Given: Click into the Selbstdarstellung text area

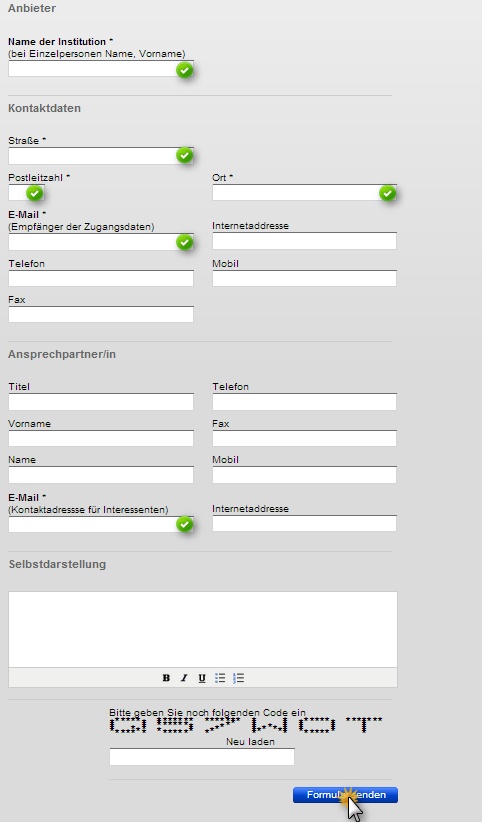Looking at the screenshot, I should pos(203,629).
